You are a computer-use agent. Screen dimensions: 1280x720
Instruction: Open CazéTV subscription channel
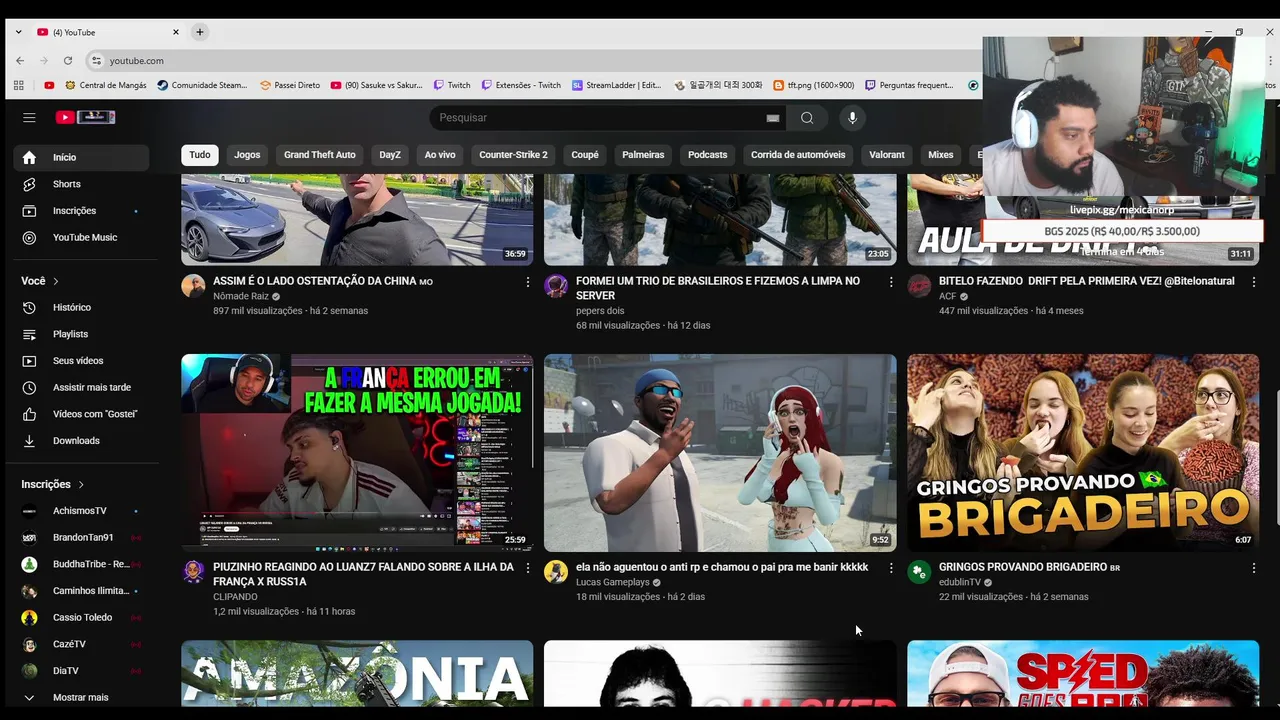pyautogui.click(x=81, y=644)
